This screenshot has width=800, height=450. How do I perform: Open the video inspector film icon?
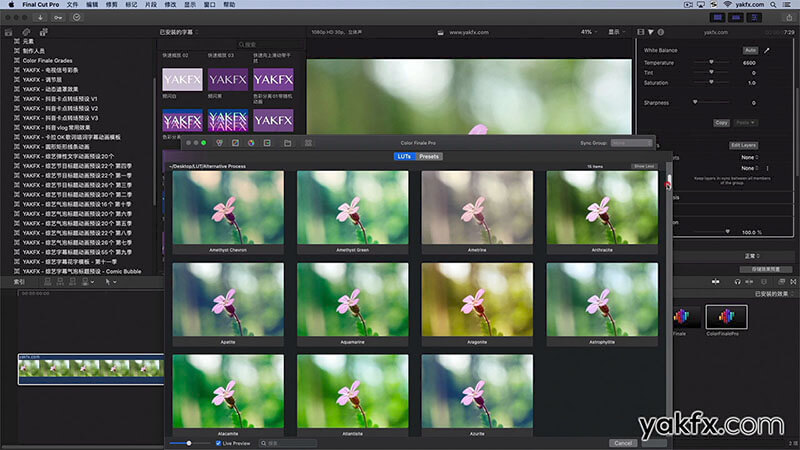click(641, 32)
